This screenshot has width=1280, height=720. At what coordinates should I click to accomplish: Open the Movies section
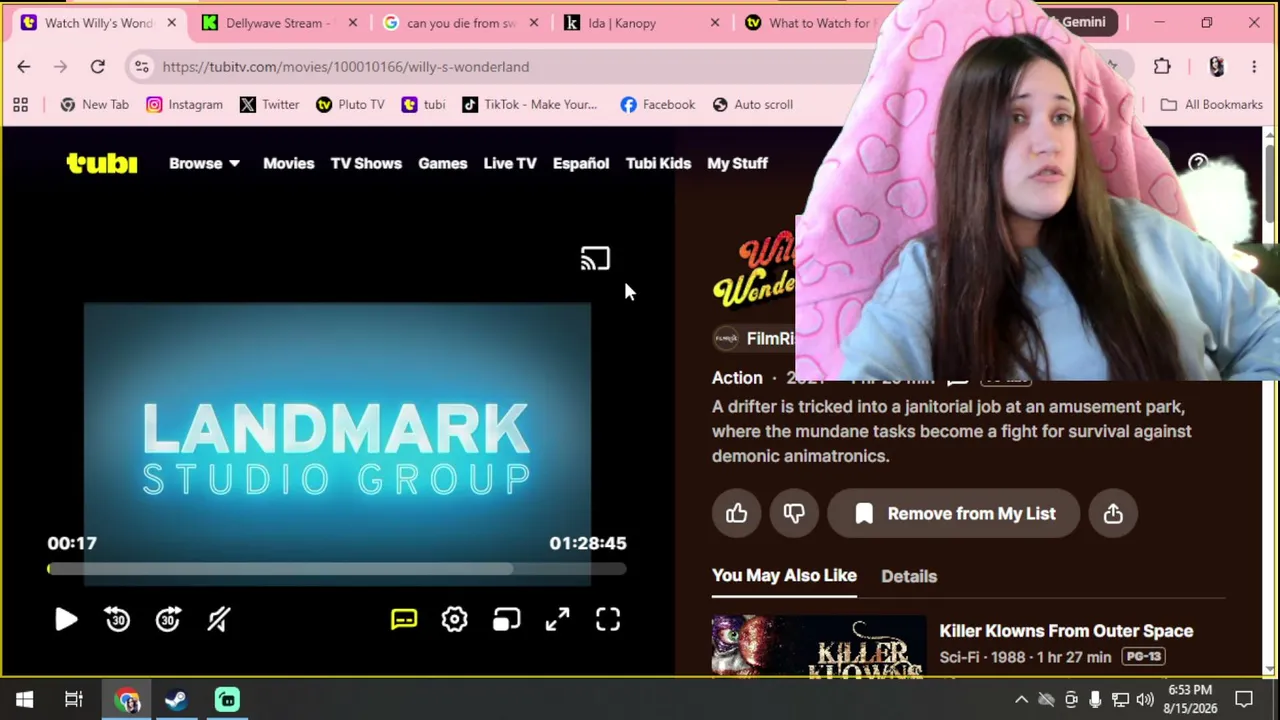289,163
